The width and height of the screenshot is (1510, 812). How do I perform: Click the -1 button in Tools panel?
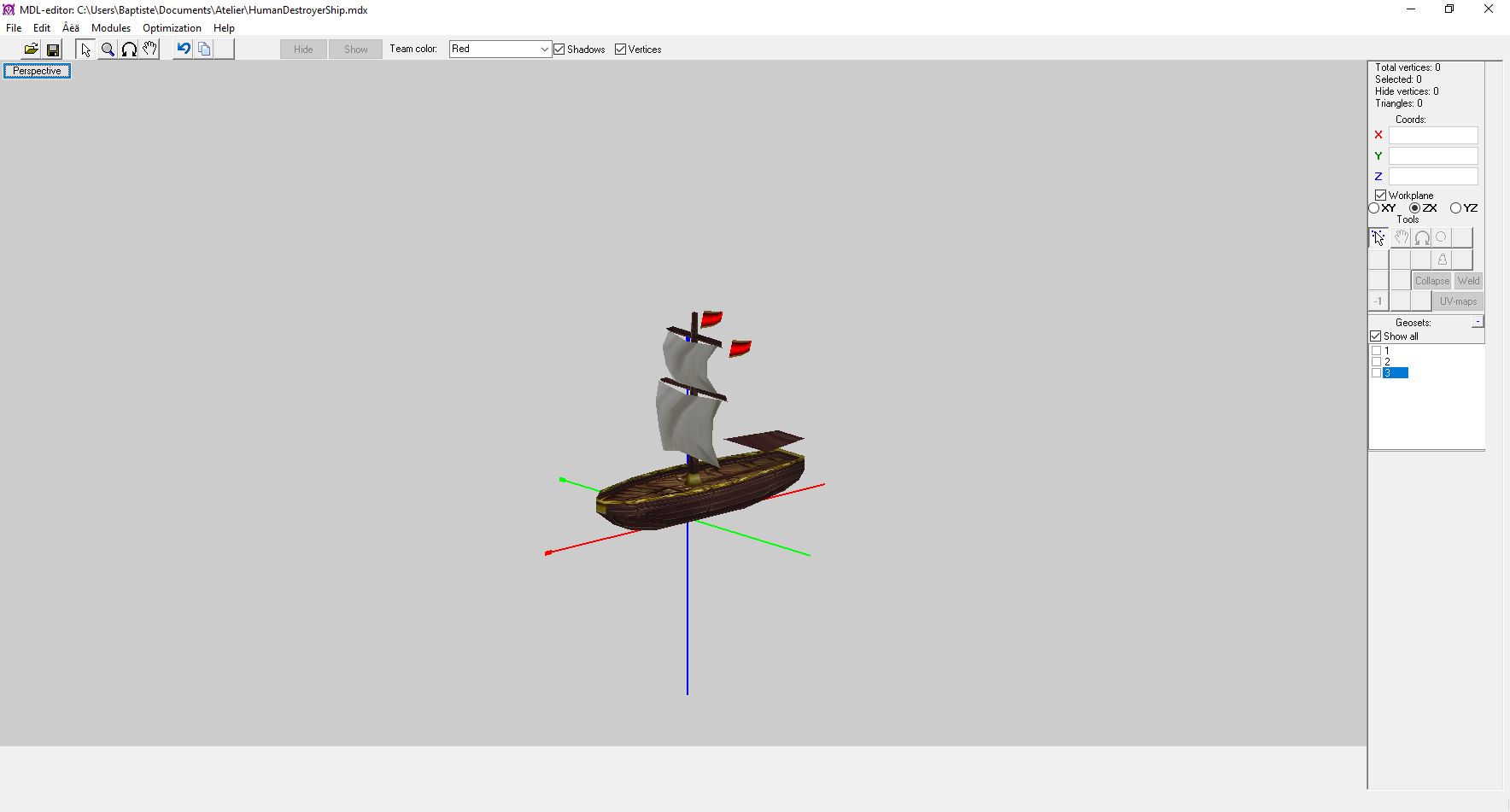(x=1378, y=301)
